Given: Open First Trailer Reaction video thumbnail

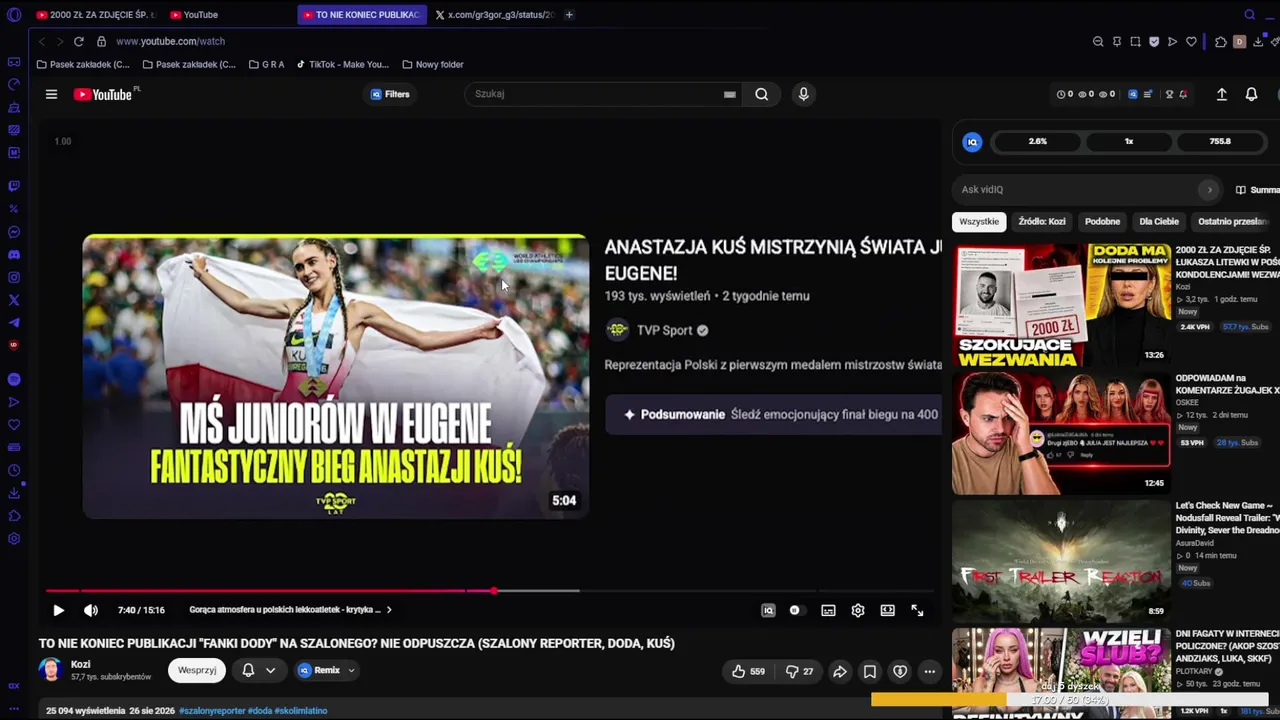Looking at the screenshot, I should (1061, 561).
